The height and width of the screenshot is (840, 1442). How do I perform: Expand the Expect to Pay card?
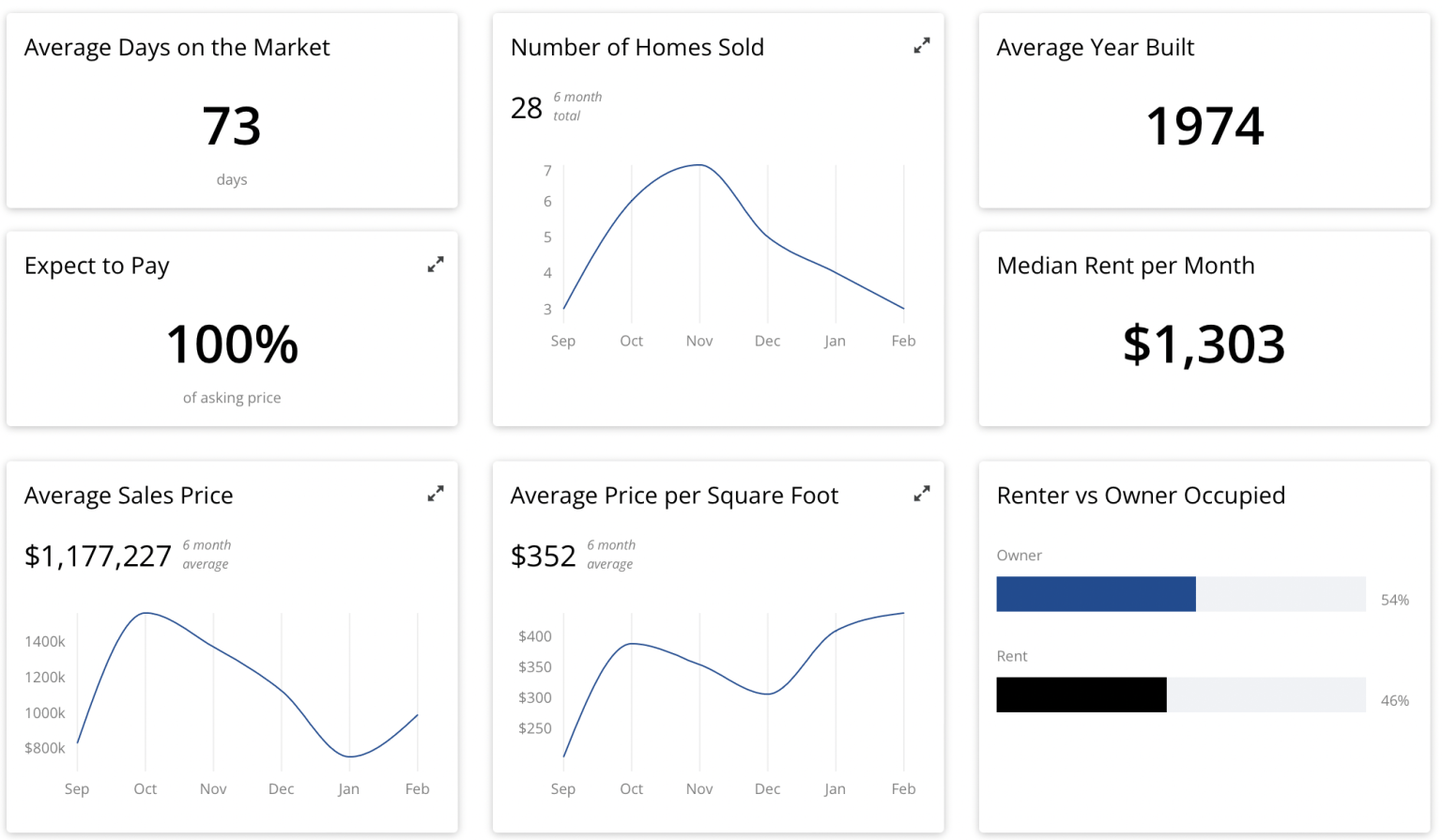tap(436, 265)
